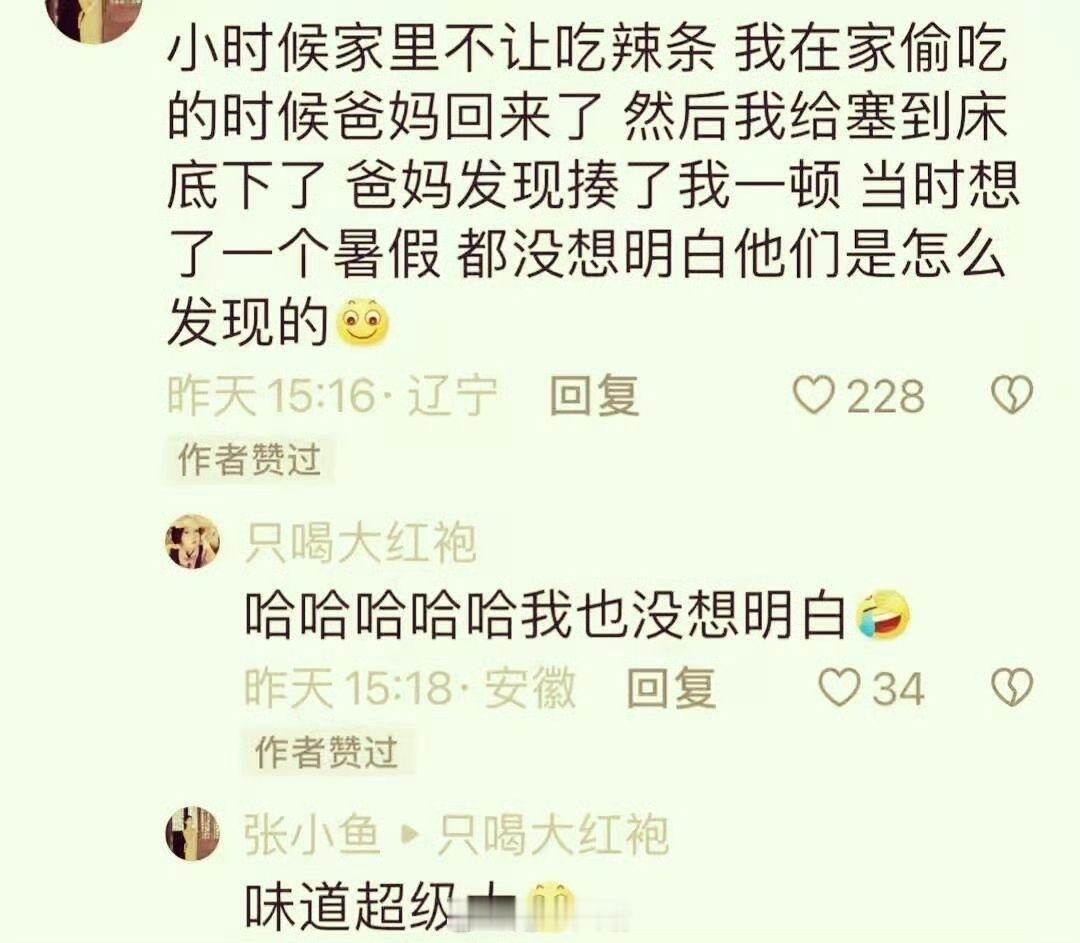Tap the arrow between 张小鱼 and 只喝大红袍
This screenshot has width=1080, height=943.
(x=409, y=834)
